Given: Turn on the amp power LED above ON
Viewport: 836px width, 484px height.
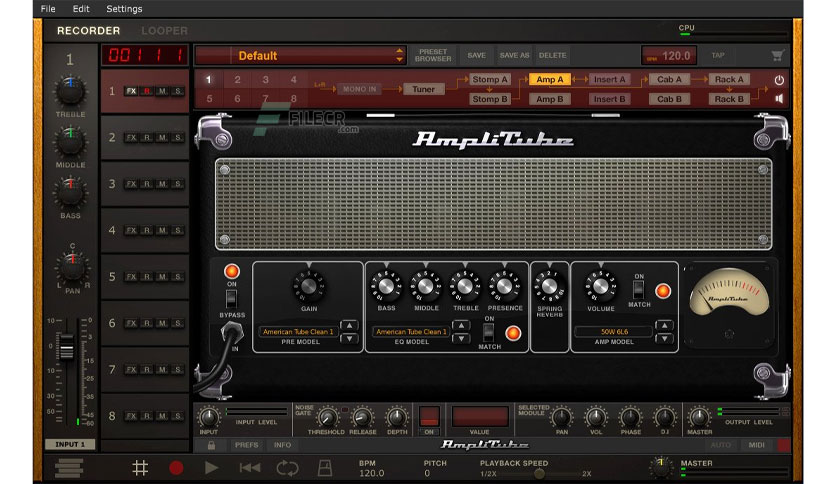Looking at the screenshot, I should click(231, 271).
